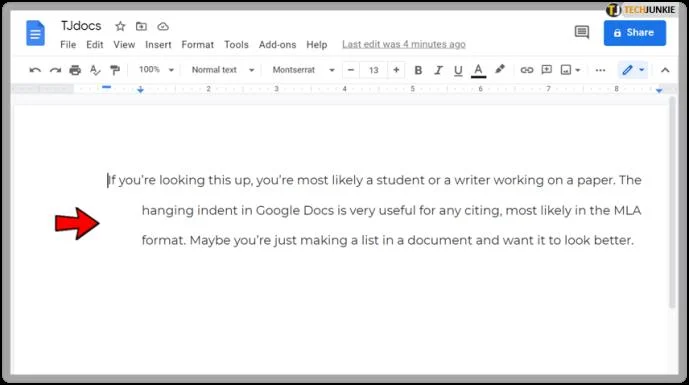Open the View menu
The width and height of the screenshot is (689, 385).
coord(124,45)
